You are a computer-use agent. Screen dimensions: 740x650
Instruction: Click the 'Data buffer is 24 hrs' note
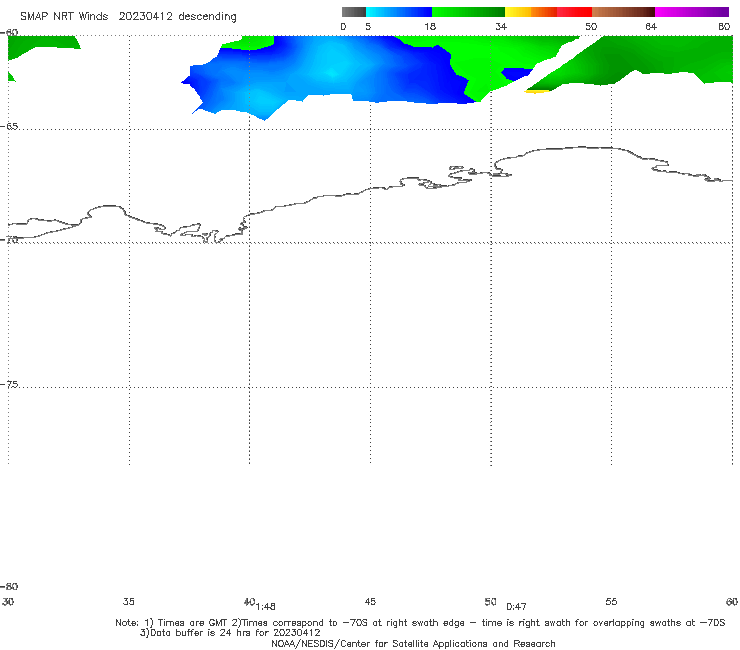[x=230, y=633]
